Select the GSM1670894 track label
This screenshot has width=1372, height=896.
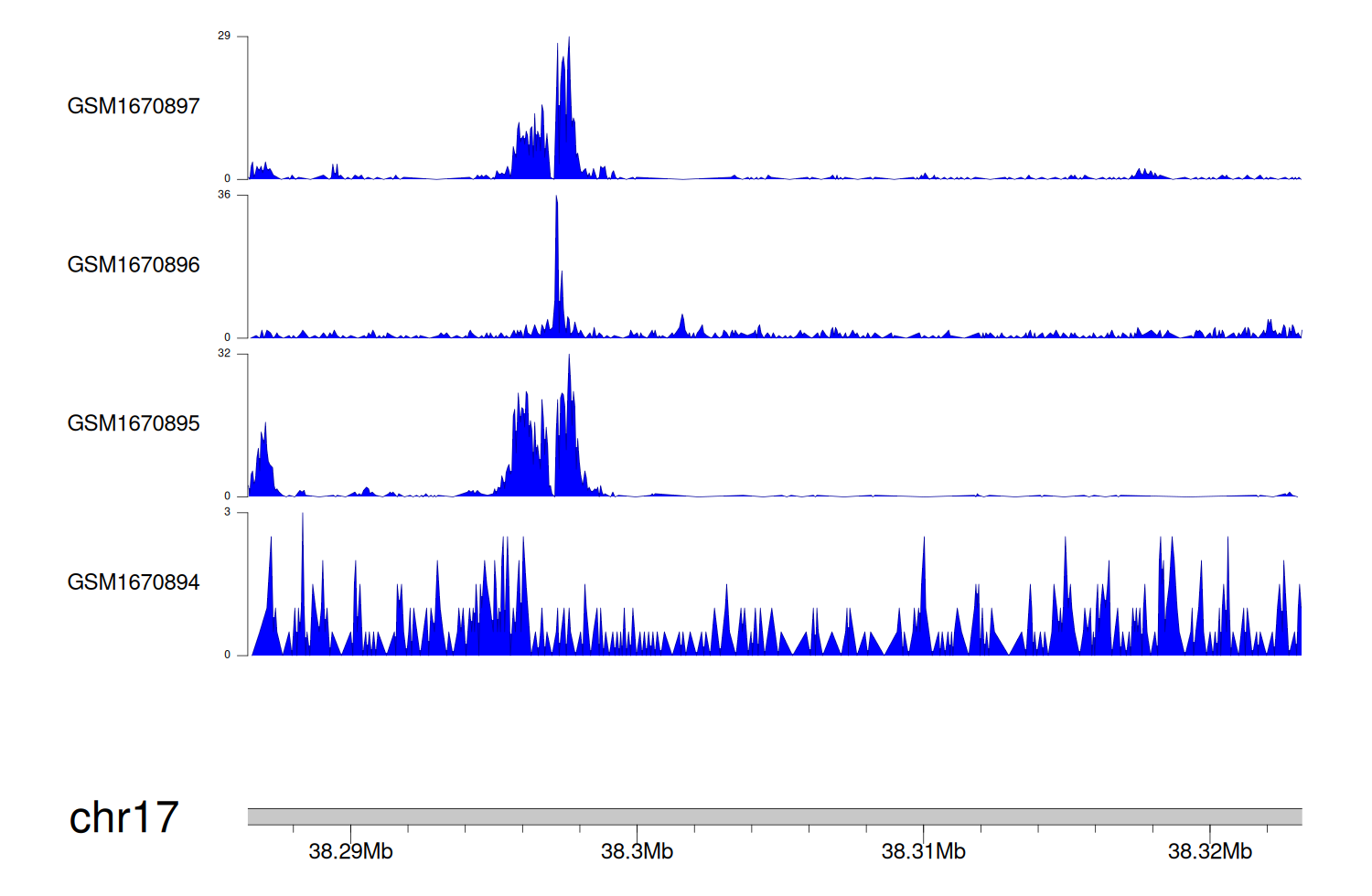[134, 582]
